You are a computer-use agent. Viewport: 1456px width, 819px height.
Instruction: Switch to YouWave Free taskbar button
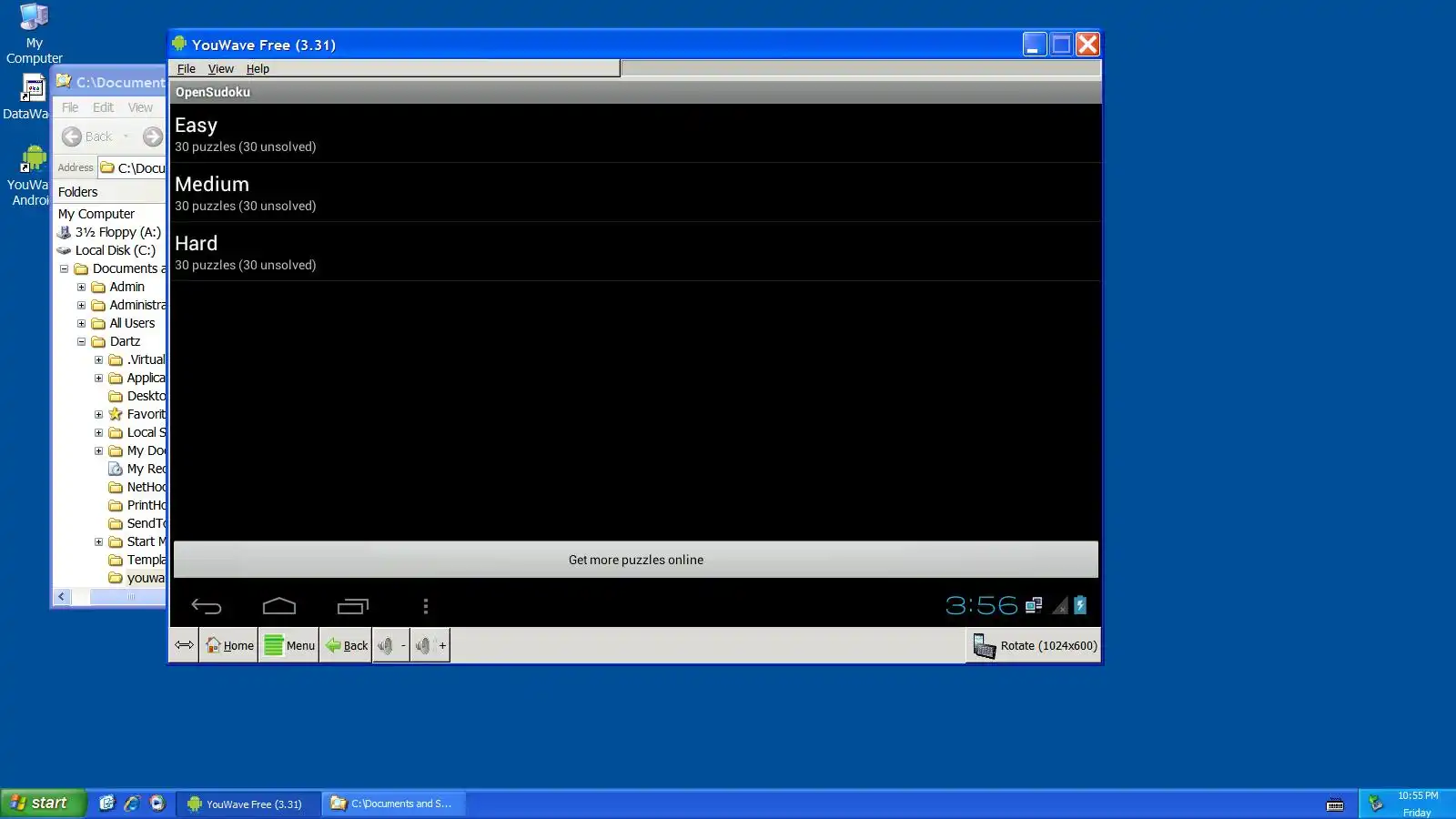[248, 804]
